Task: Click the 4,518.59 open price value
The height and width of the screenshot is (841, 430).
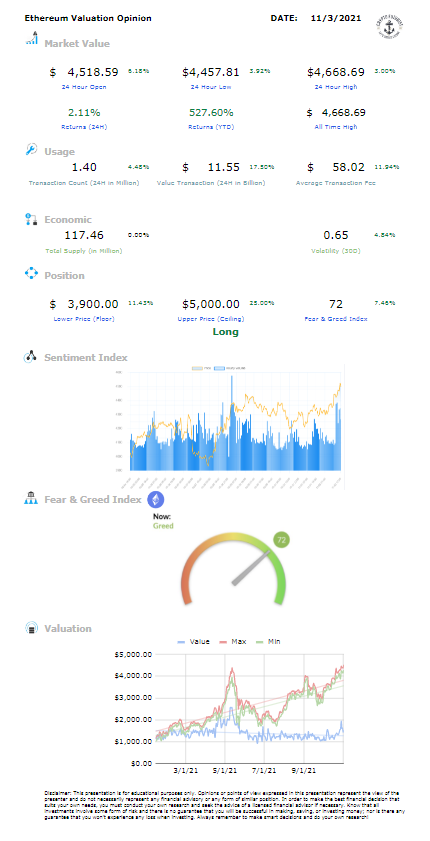Action: click(93, 72)
